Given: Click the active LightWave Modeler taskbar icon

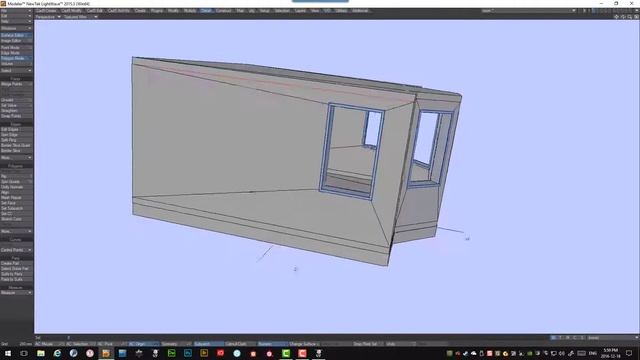Looking at the screenshot, I should (106, 353).
